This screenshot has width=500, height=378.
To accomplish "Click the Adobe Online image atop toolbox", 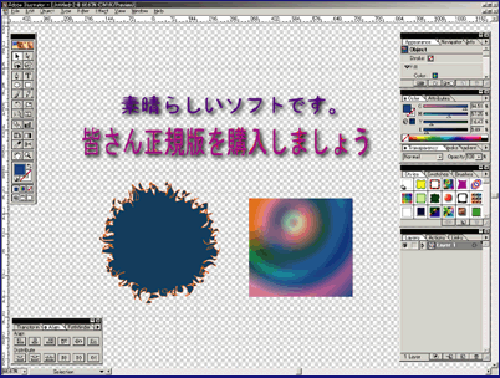I will [x=23, y=45].
